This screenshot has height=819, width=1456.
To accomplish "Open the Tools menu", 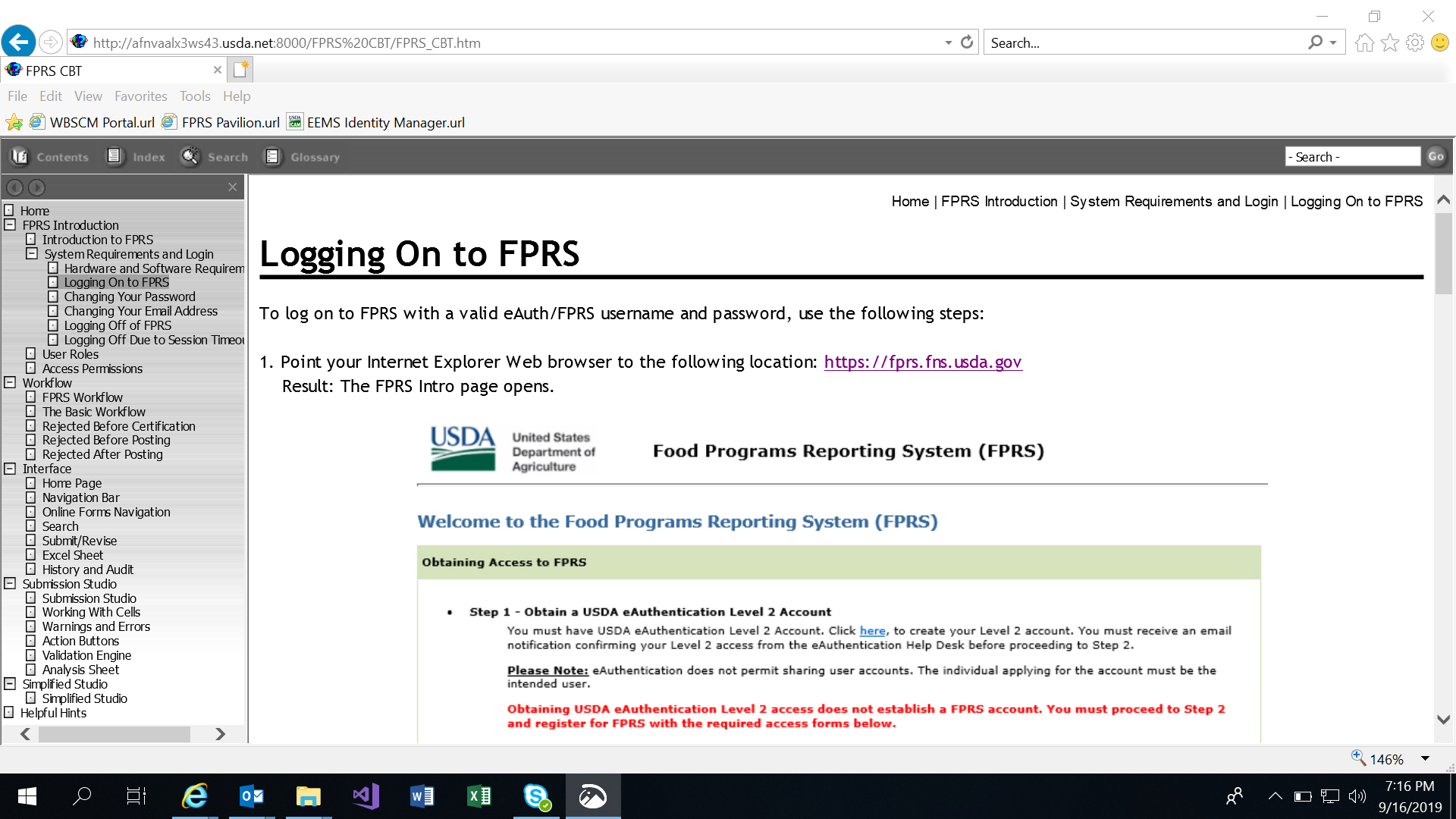I will (x=194, y=96).
